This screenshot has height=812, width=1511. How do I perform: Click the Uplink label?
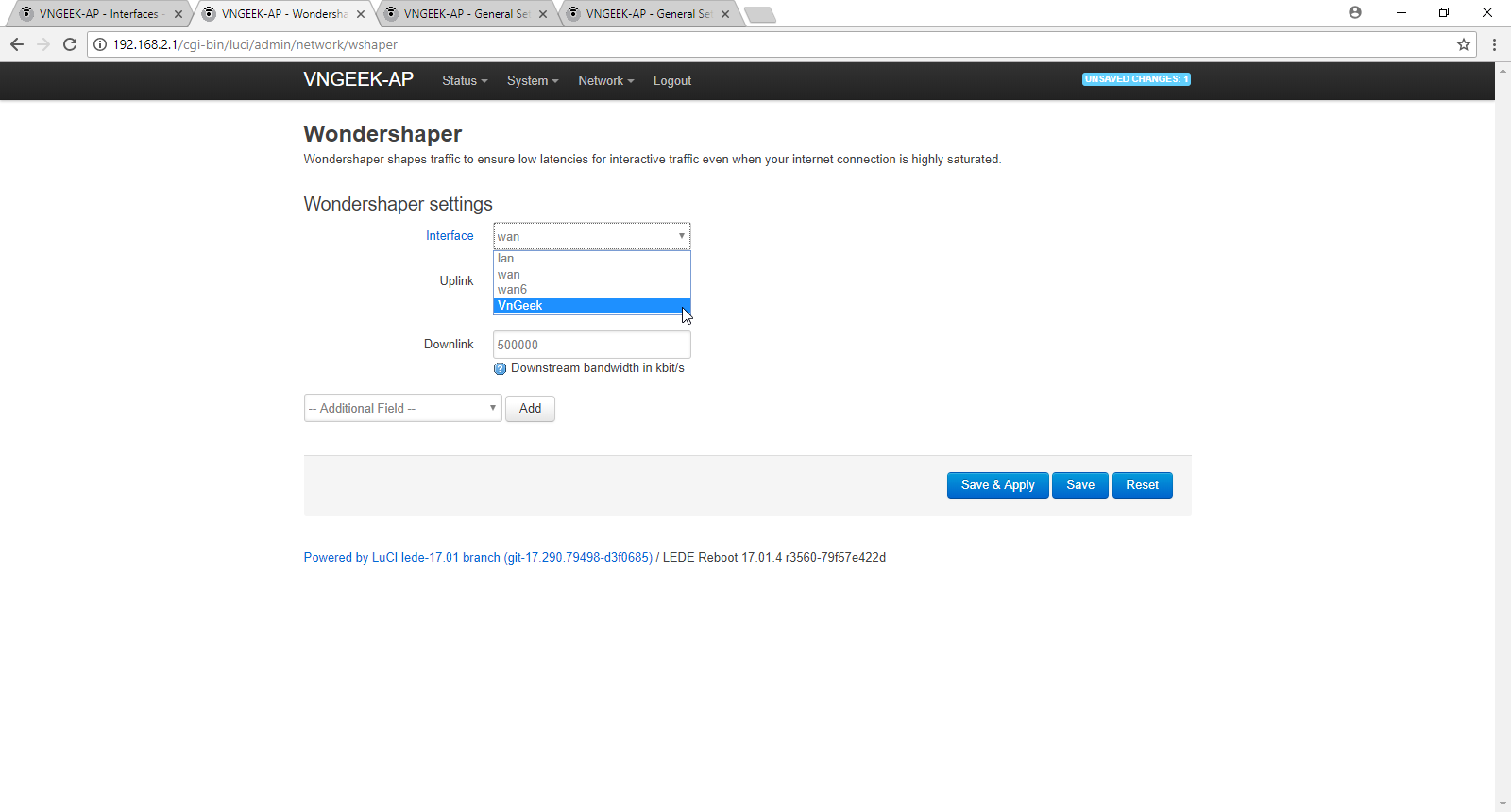457,281
